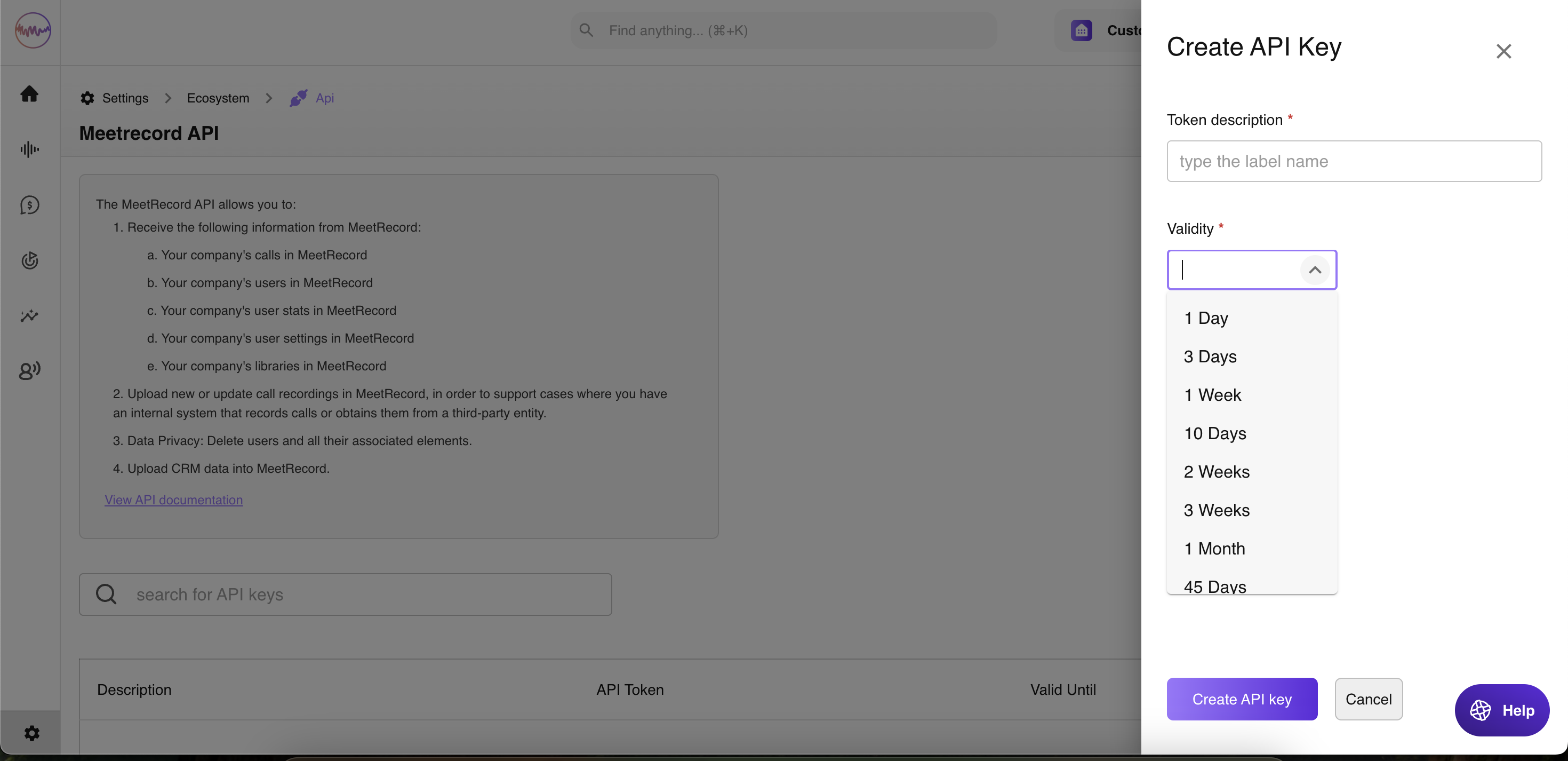Click the Cancel button
Screen dimensions: 1568x761
pyautogui.click(x=1368, y=699)
